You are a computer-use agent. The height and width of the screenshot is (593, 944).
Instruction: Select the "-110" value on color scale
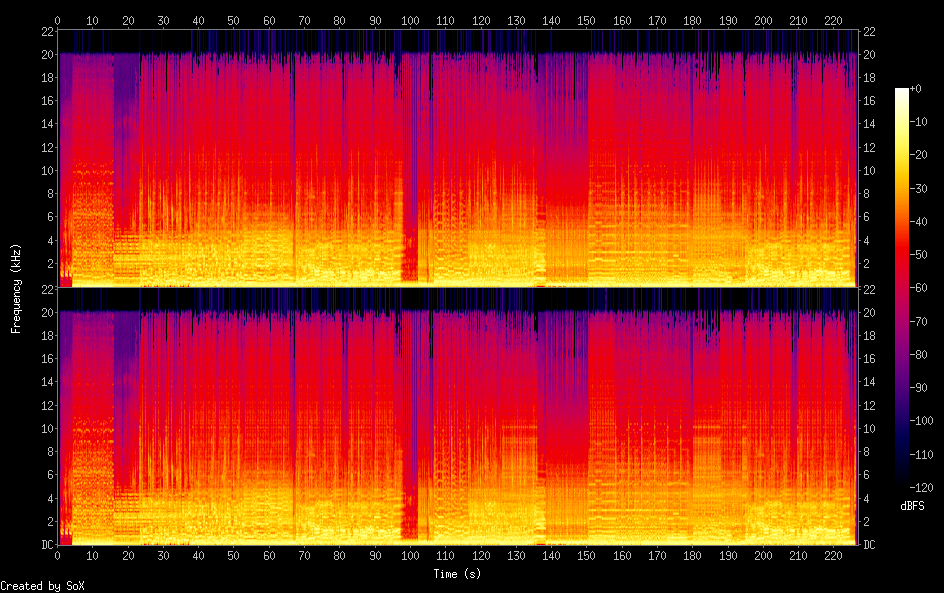(921, 455)
